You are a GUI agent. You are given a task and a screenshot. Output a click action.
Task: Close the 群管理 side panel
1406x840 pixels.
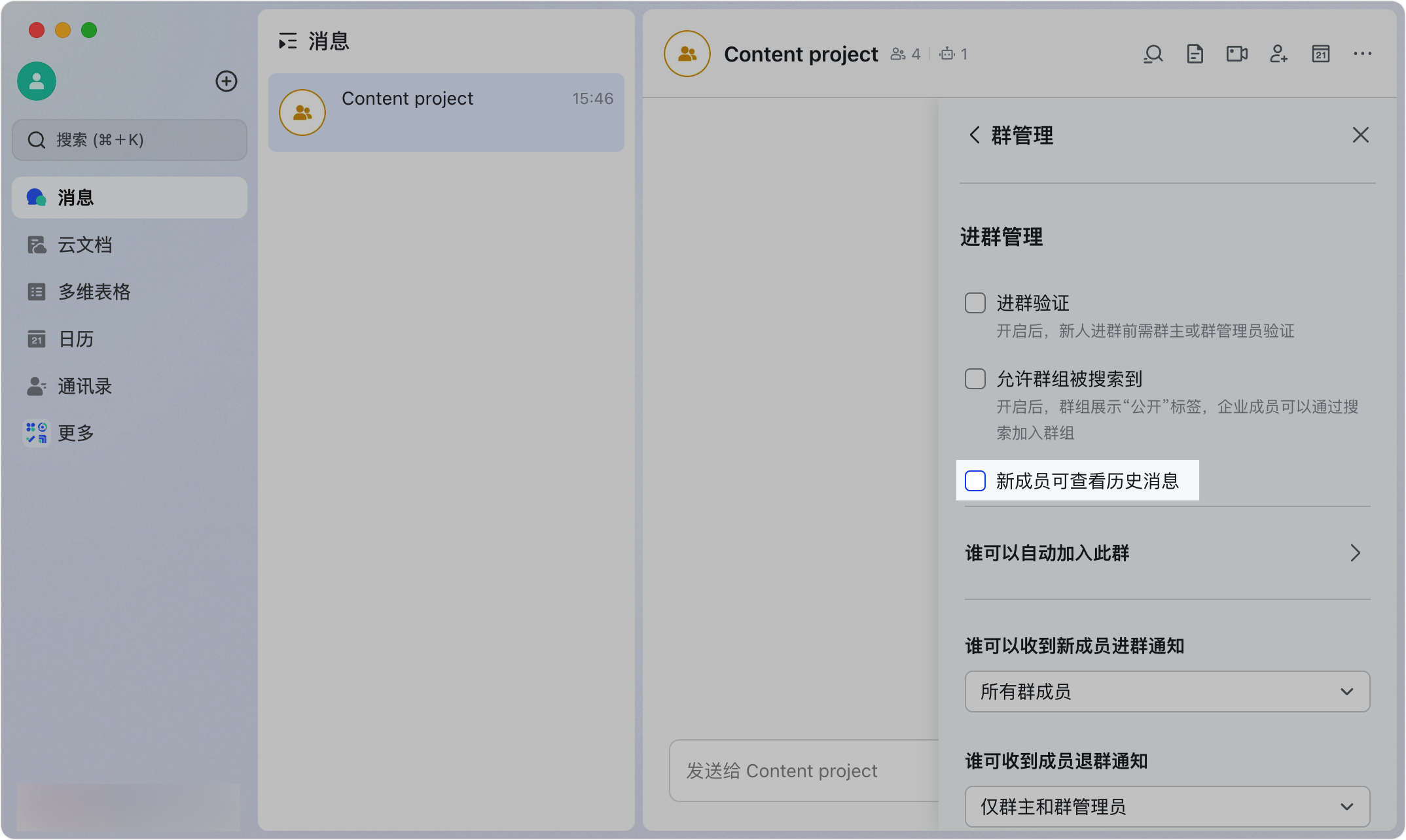[1360, 135]
